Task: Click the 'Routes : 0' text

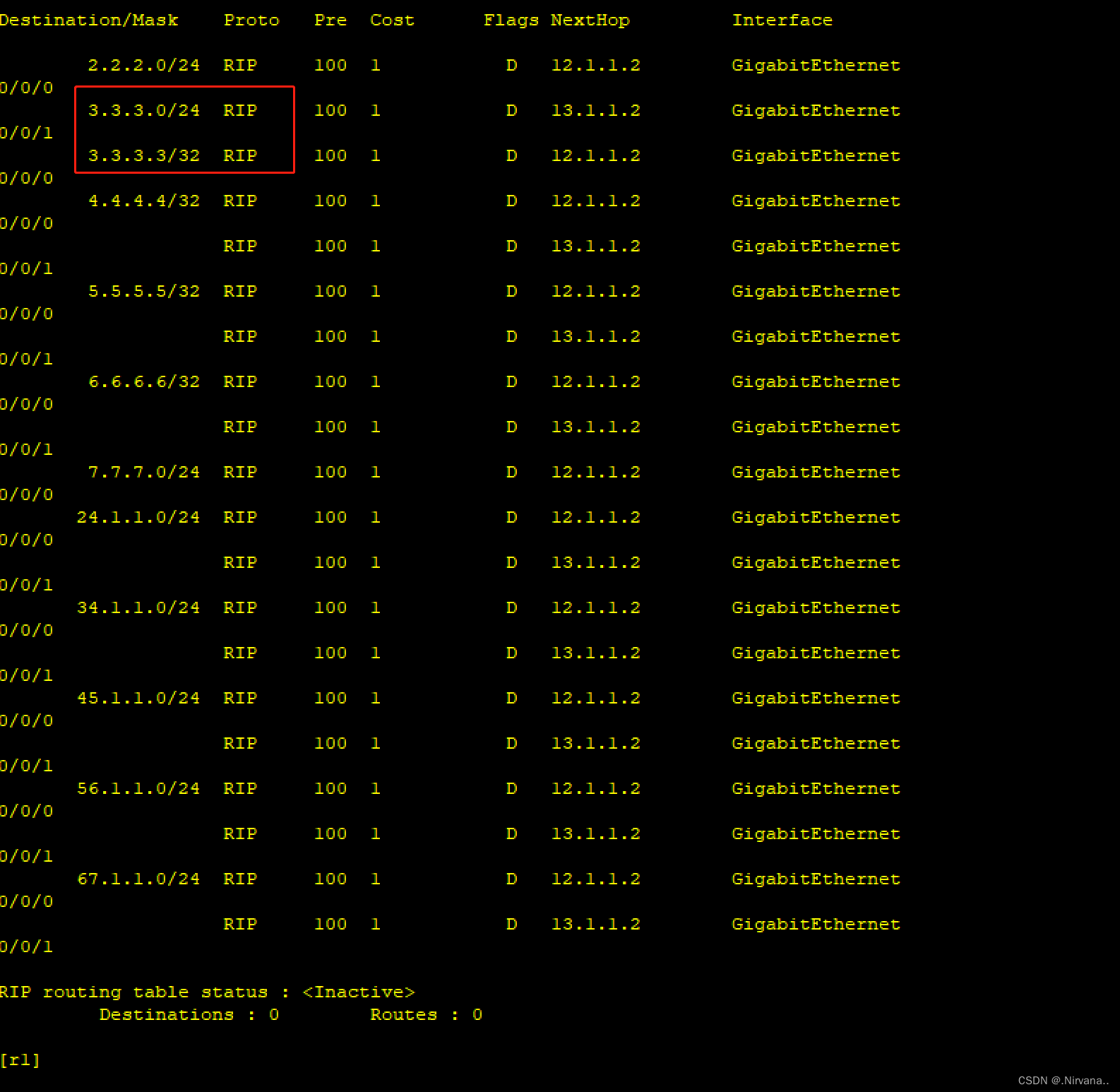Action: (427, 1015)
